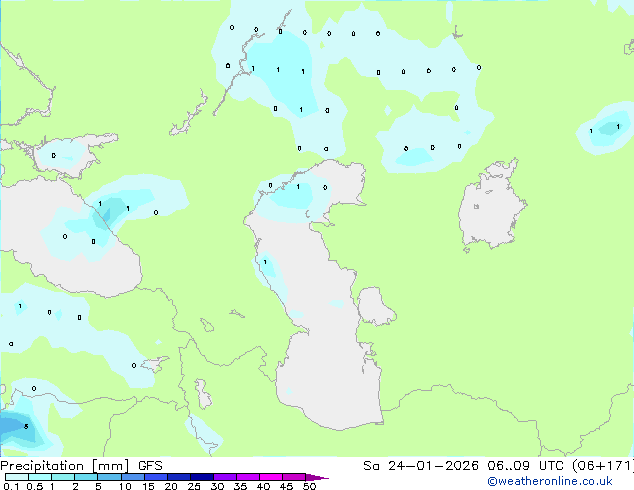The image size is (634, 490).
Task: Click the "06..09 UTC" time range text
Action: click(x=525, y=466)
